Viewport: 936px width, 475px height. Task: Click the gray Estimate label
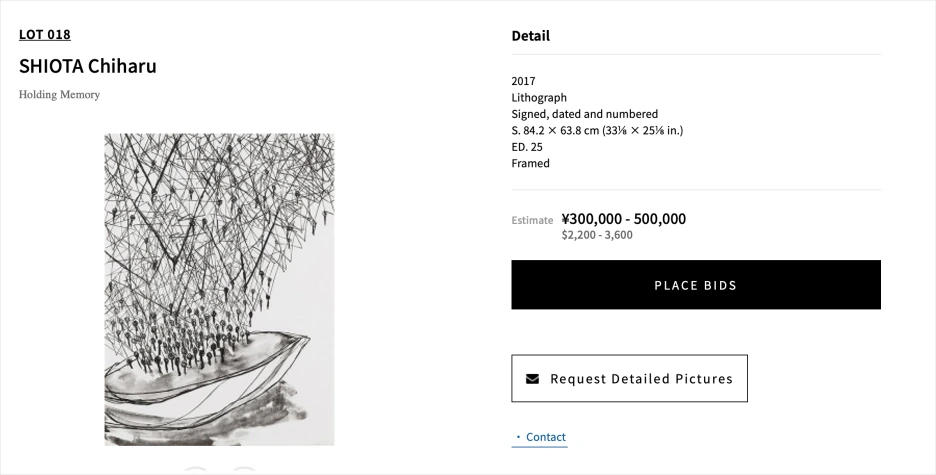(x=532, y=220)
